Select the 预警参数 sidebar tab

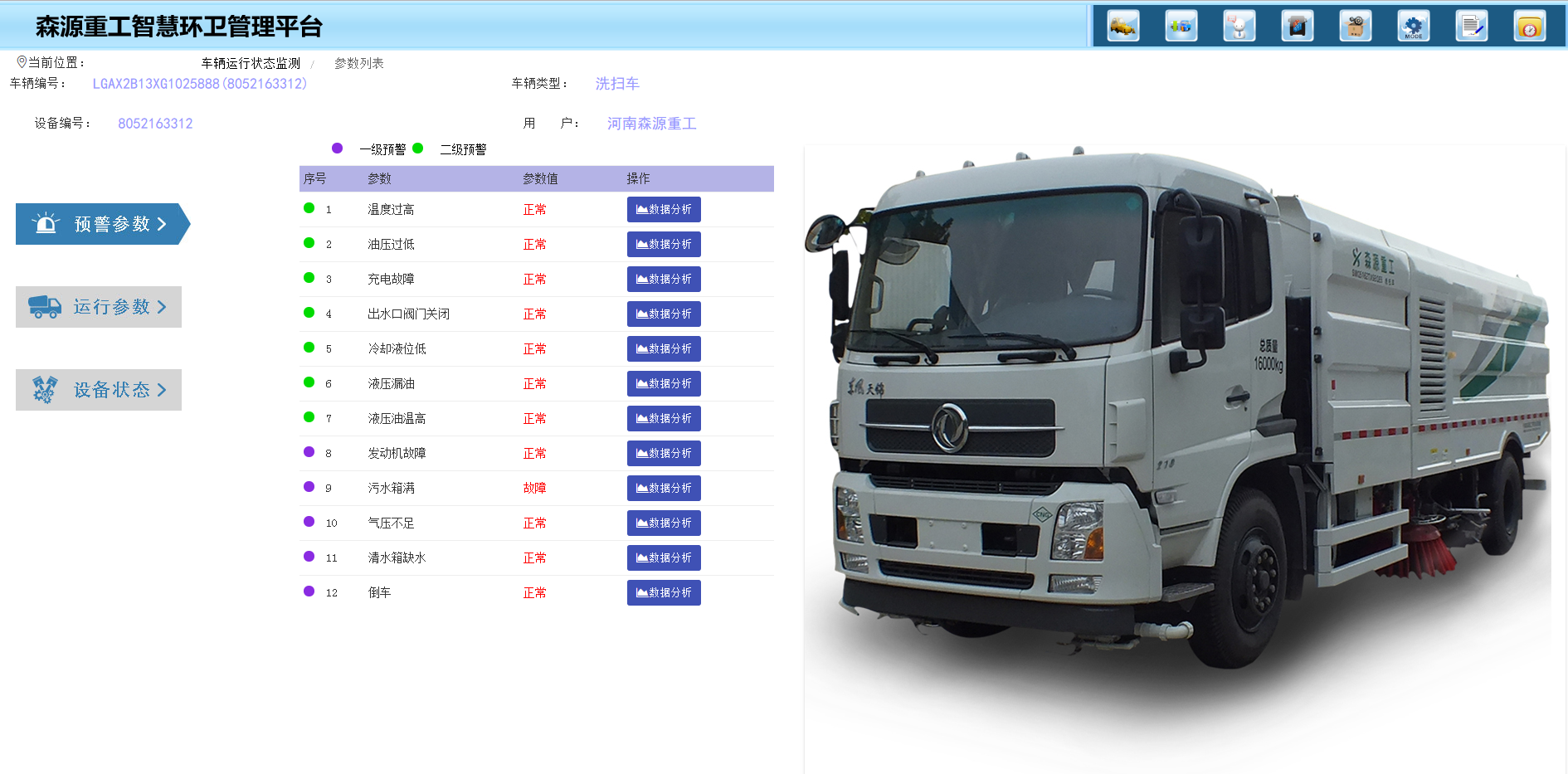pos(100,224)
